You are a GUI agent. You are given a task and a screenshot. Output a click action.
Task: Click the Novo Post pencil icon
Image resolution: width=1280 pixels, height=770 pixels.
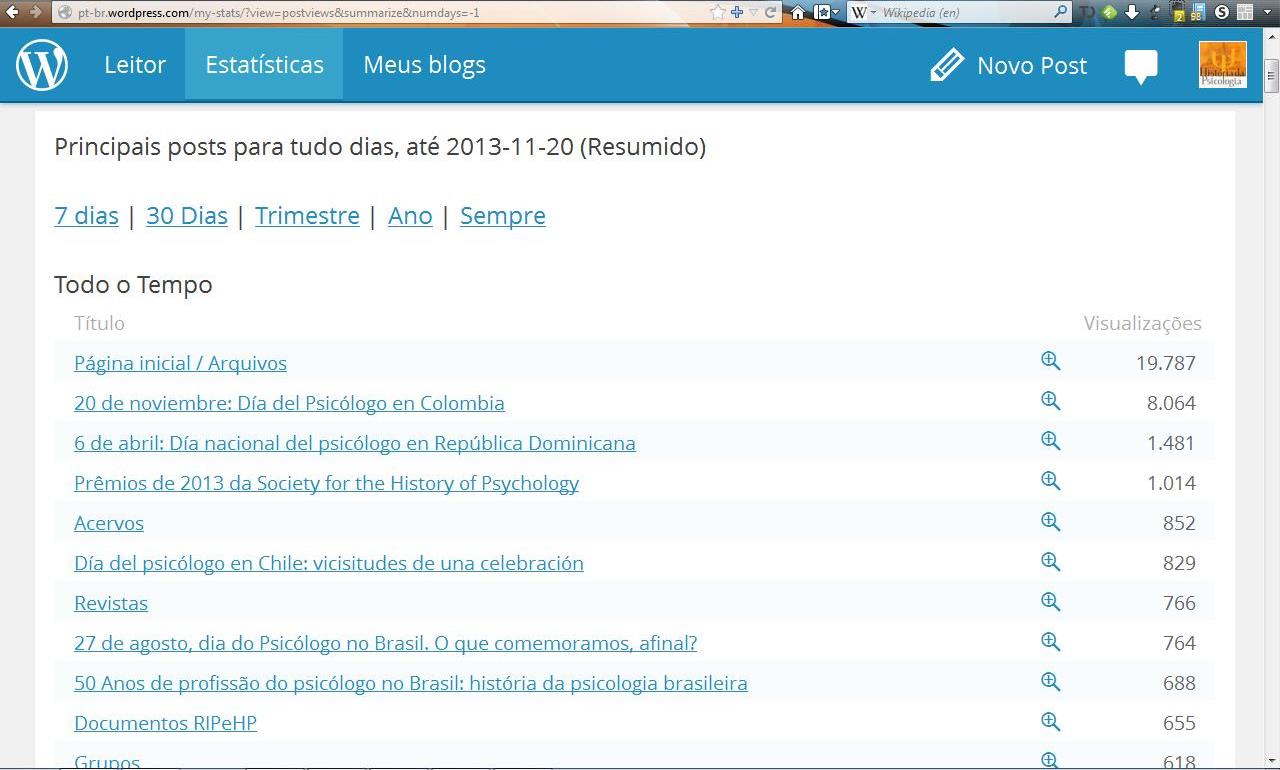point(946,65)
